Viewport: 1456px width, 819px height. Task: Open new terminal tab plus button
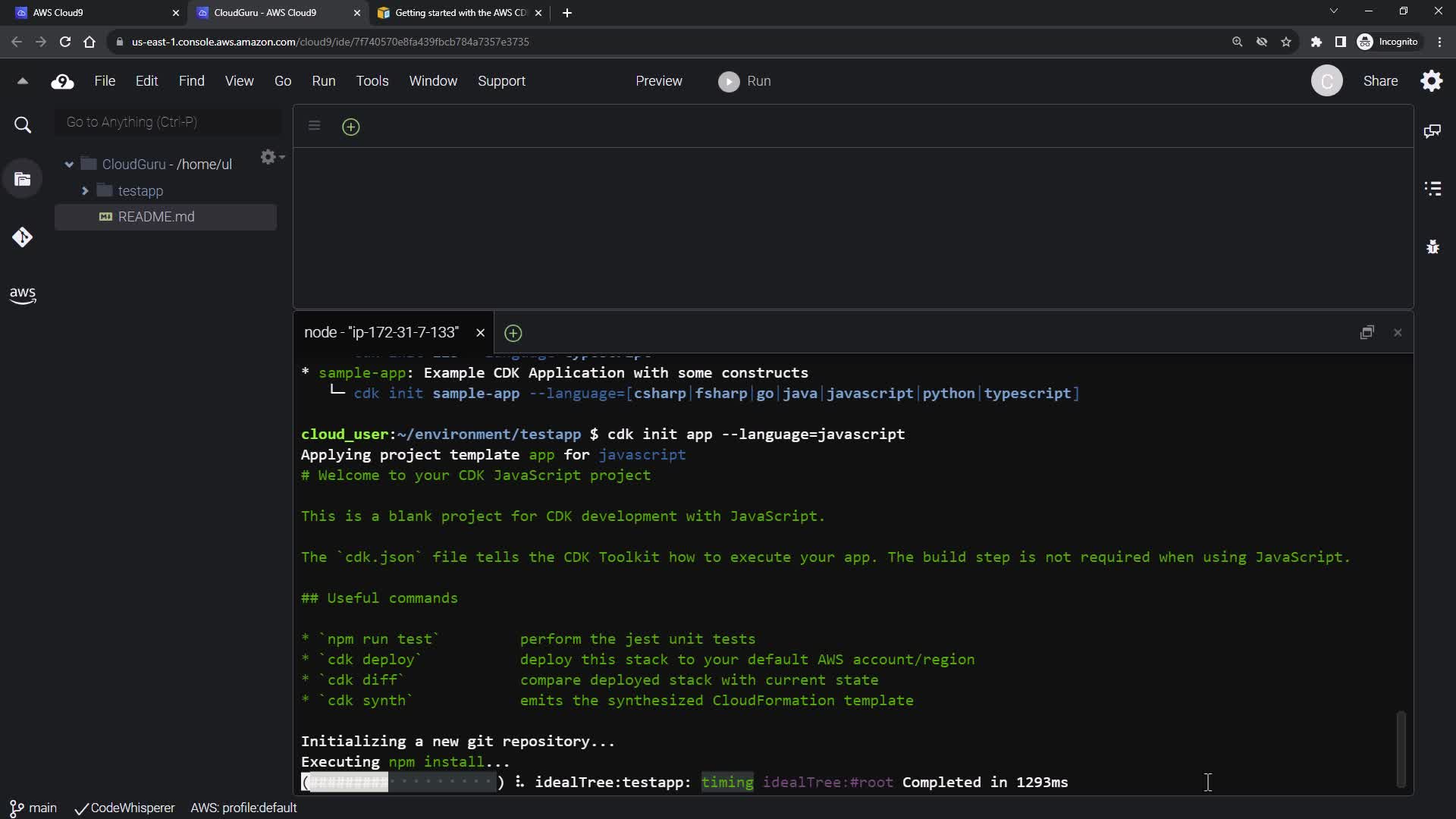(513, 333)
